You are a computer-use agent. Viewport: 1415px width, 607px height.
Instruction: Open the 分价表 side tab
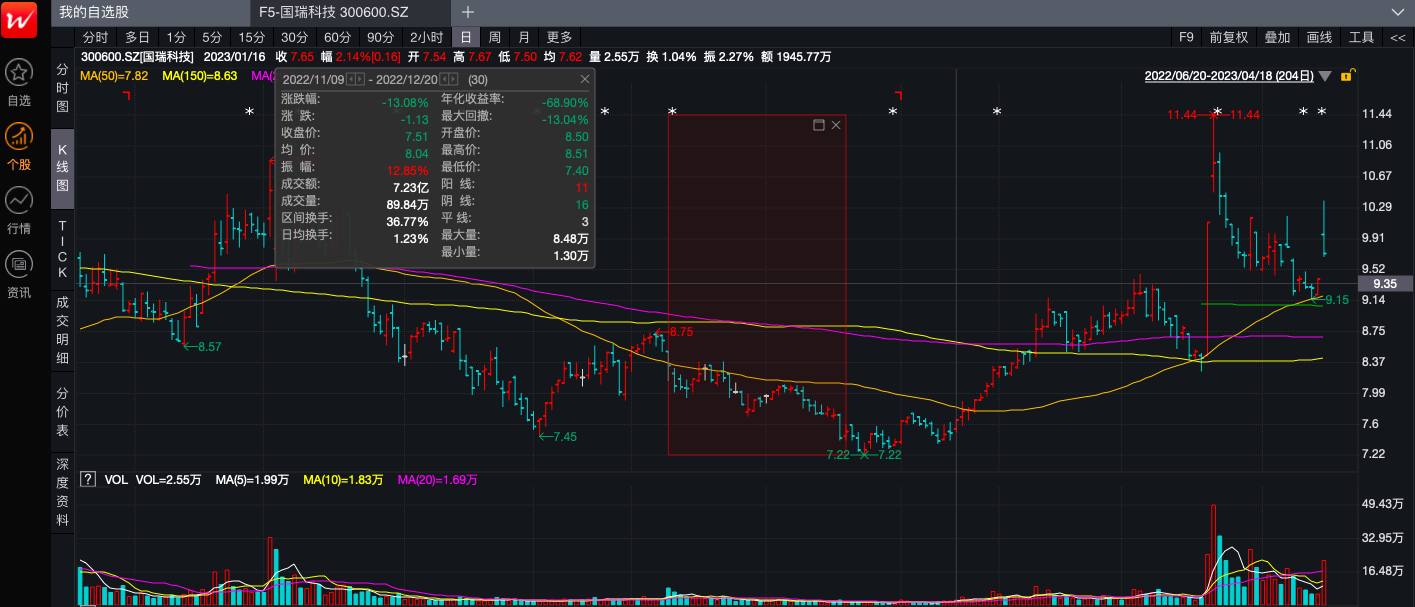[62, 411]
